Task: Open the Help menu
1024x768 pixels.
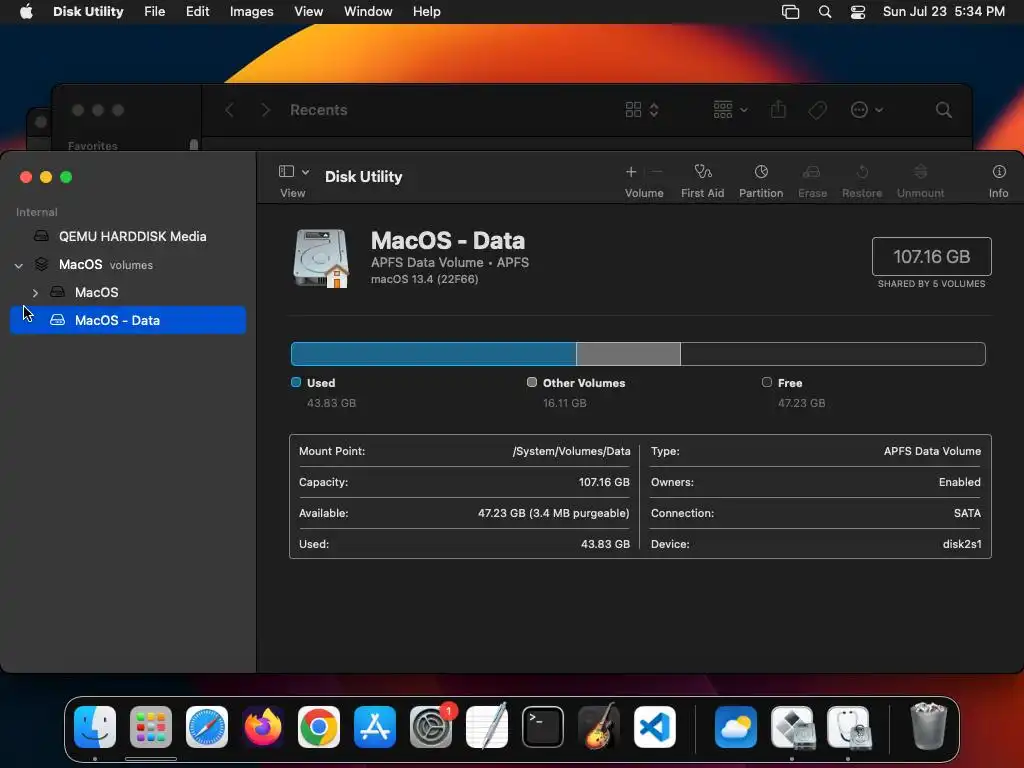Action: pyautogui.click(x=426, y=12)
